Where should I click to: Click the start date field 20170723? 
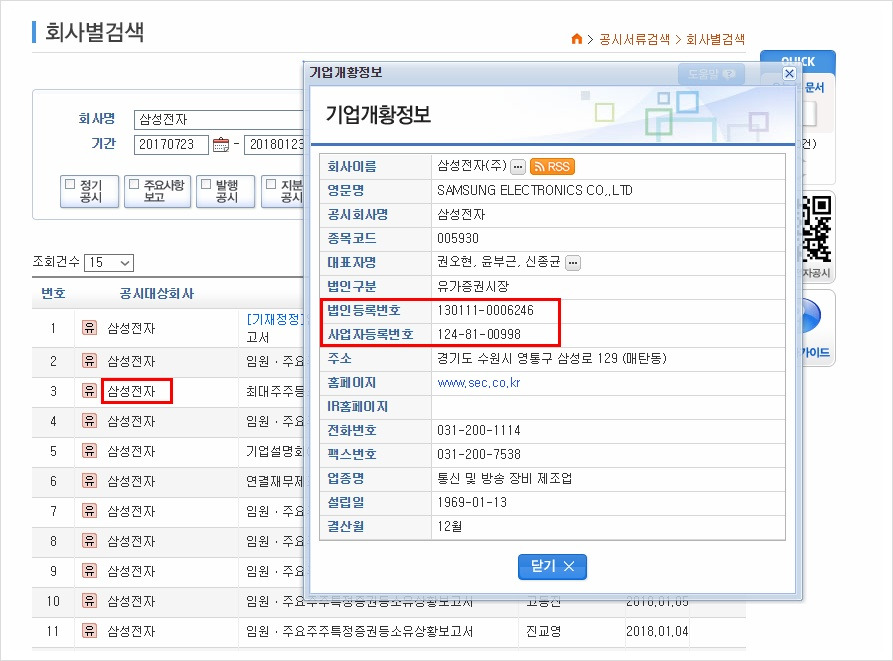point(171,145)
